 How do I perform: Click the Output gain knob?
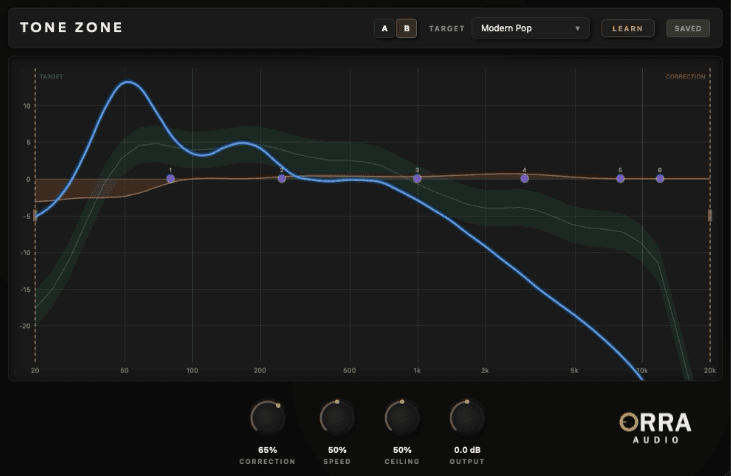click(467, 415)
